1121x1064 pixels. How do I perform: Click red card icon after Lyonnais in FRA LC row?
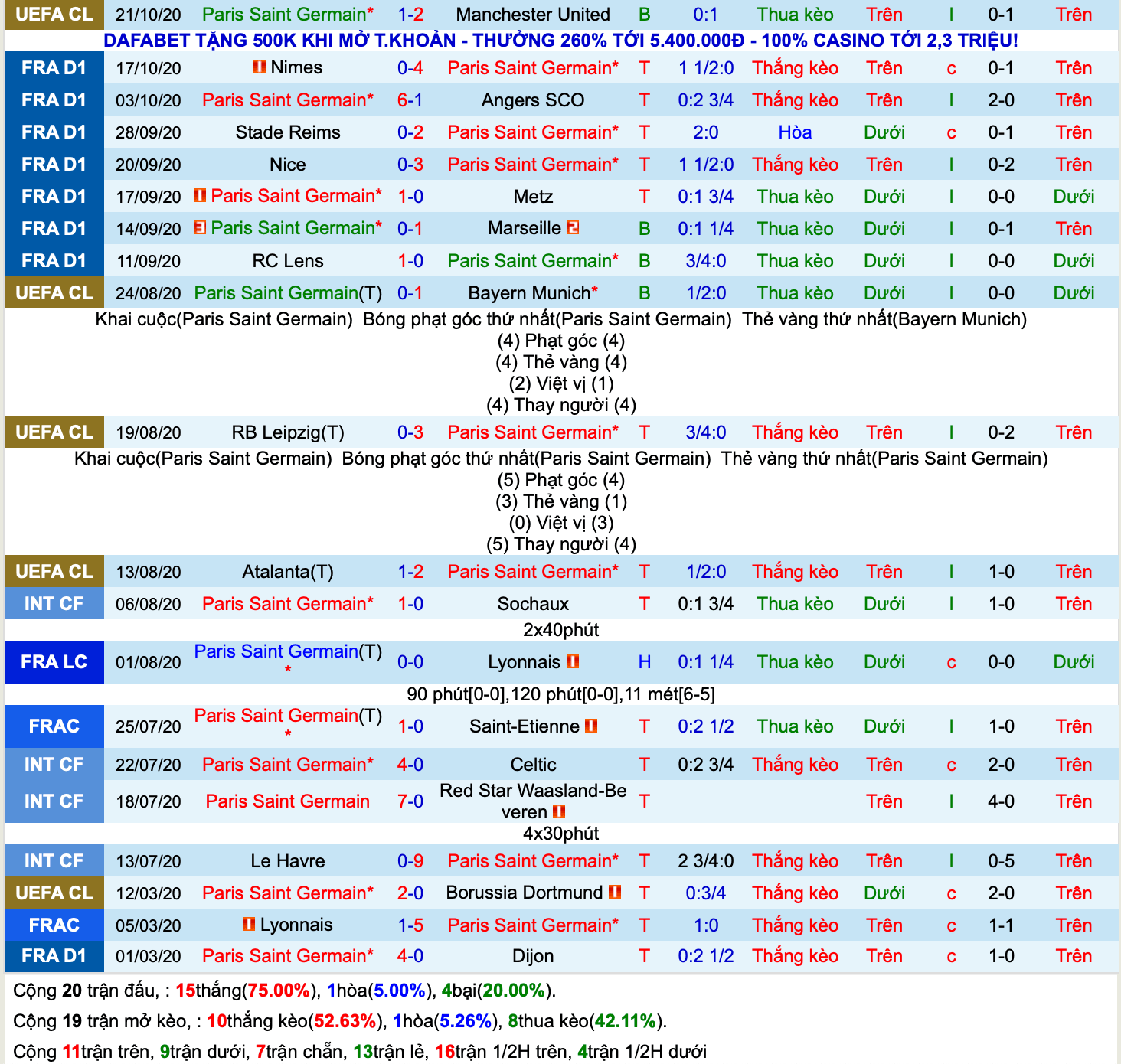click(x=572, y=661)
